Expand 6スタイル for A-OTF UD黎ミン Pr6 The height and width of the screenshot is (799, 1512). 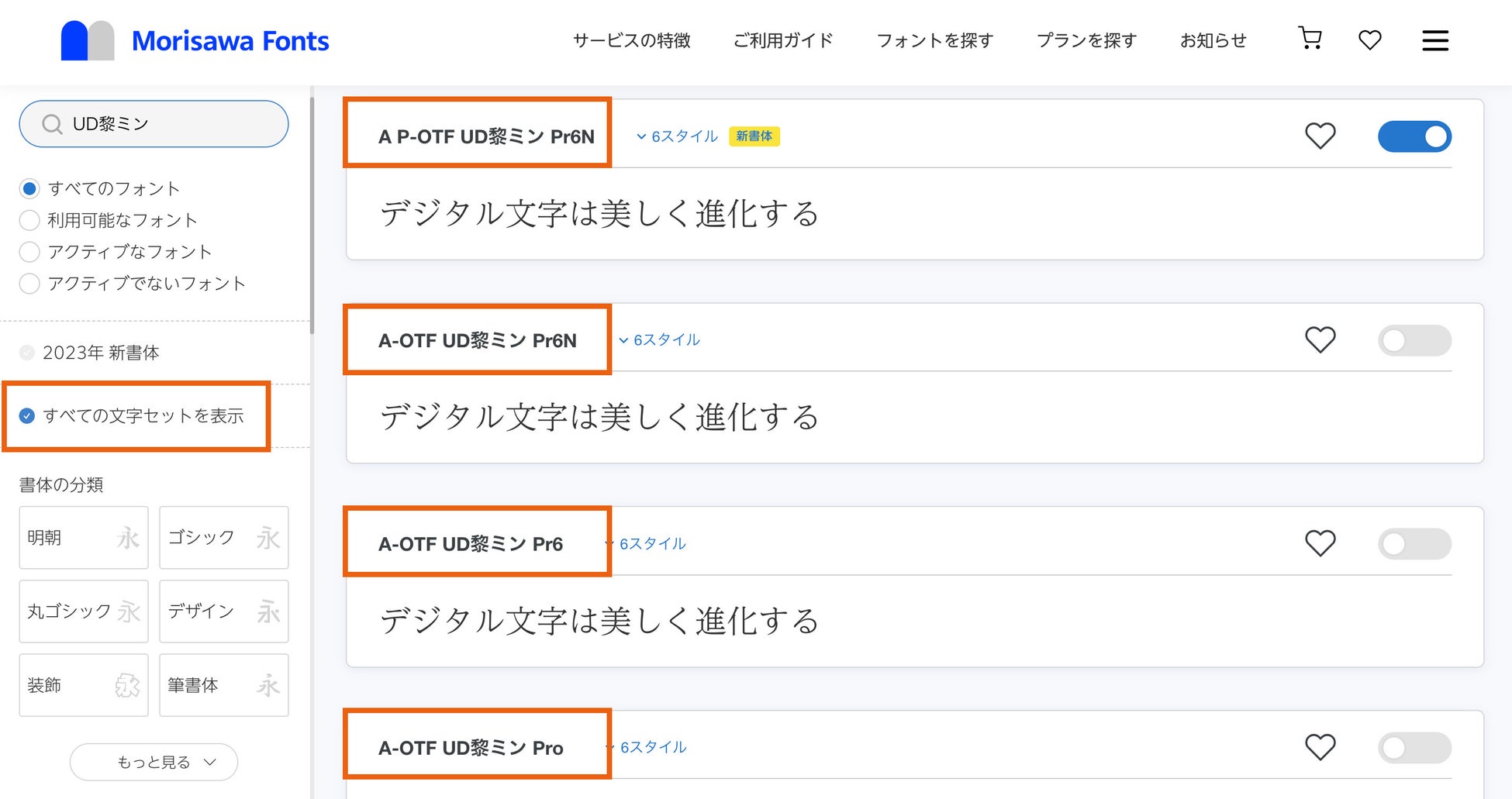pyautogui.click(x=646, y=544)
